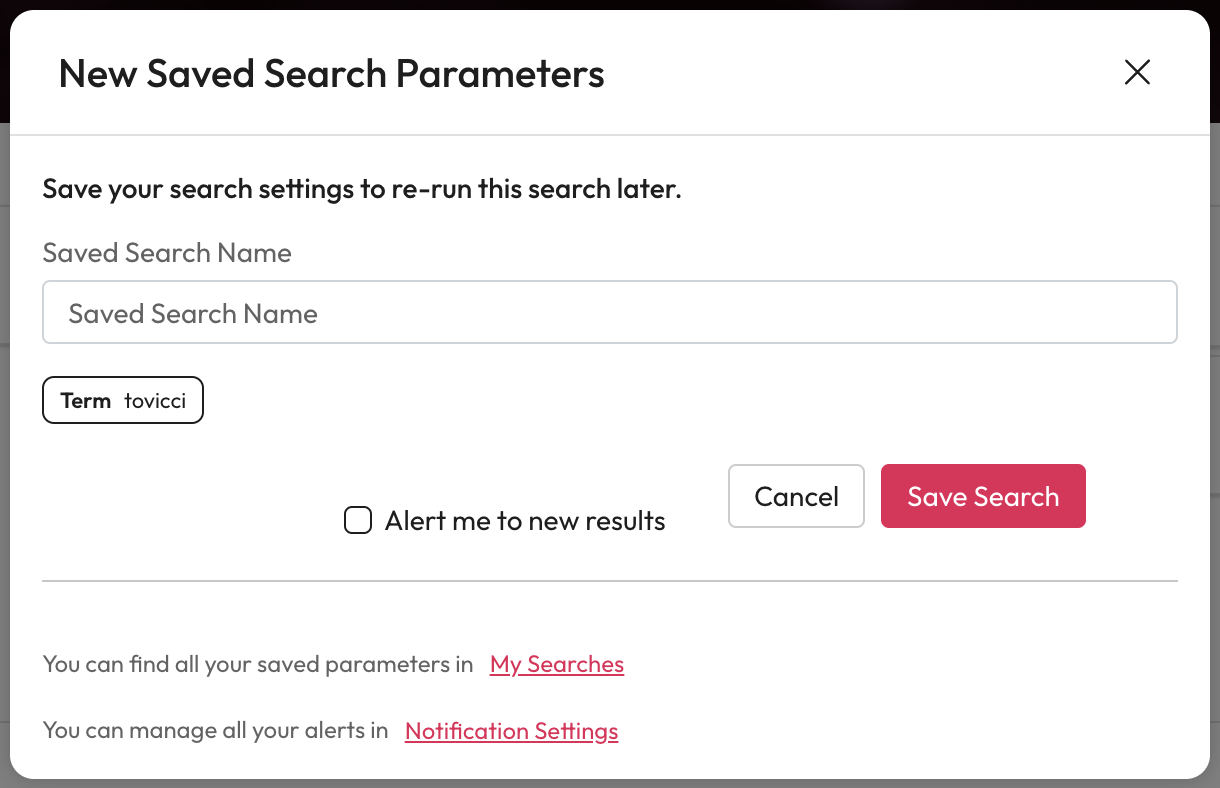The width and height of the screenshot is (1220, 788).
Task: Click the Saved Search Name input field
Action: click(609, 313)
